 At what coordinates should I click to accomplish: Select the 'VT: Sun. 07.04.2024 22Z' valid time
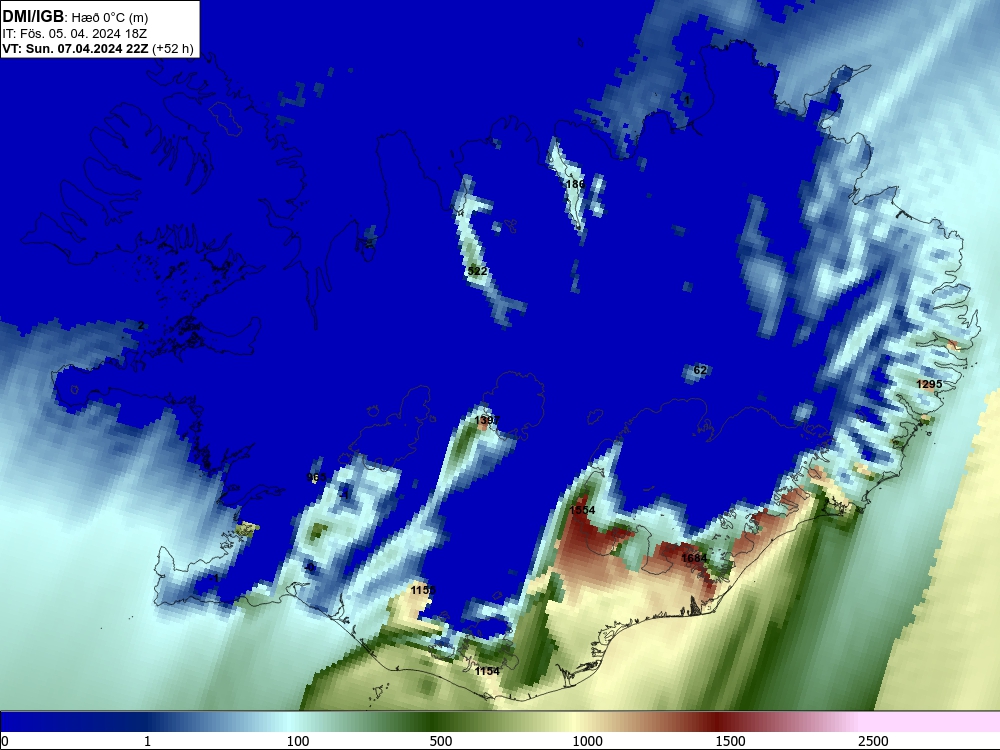click(75, 48)
